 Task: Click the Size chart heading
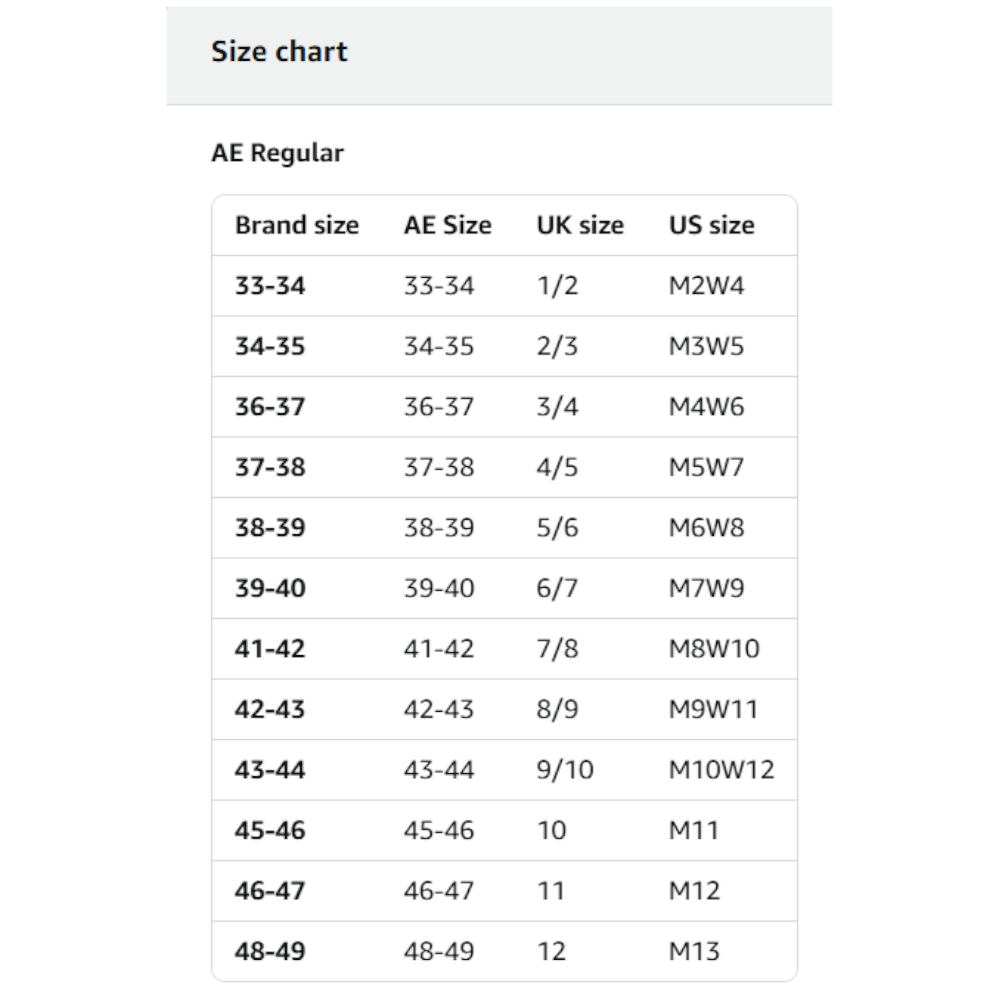(279, 52)
